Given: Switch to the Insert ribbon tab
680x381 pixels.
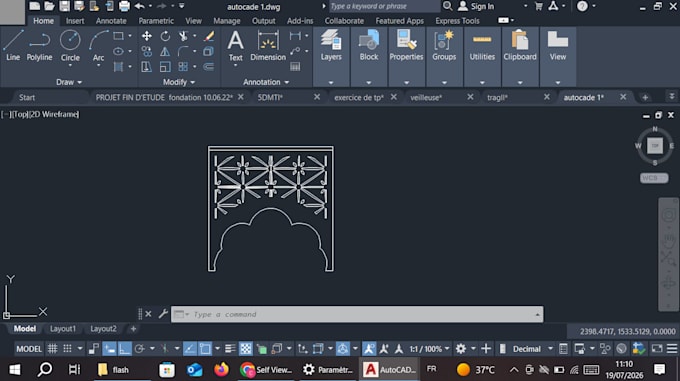Looking at the screenshot, I should pos(75,20).
